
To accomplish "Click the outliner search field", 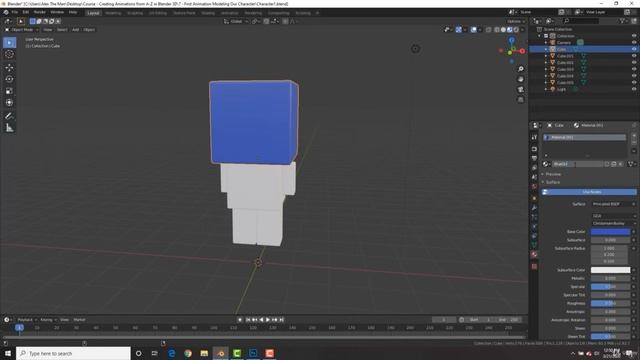I will pyautogui.click(x=581, y=21).
